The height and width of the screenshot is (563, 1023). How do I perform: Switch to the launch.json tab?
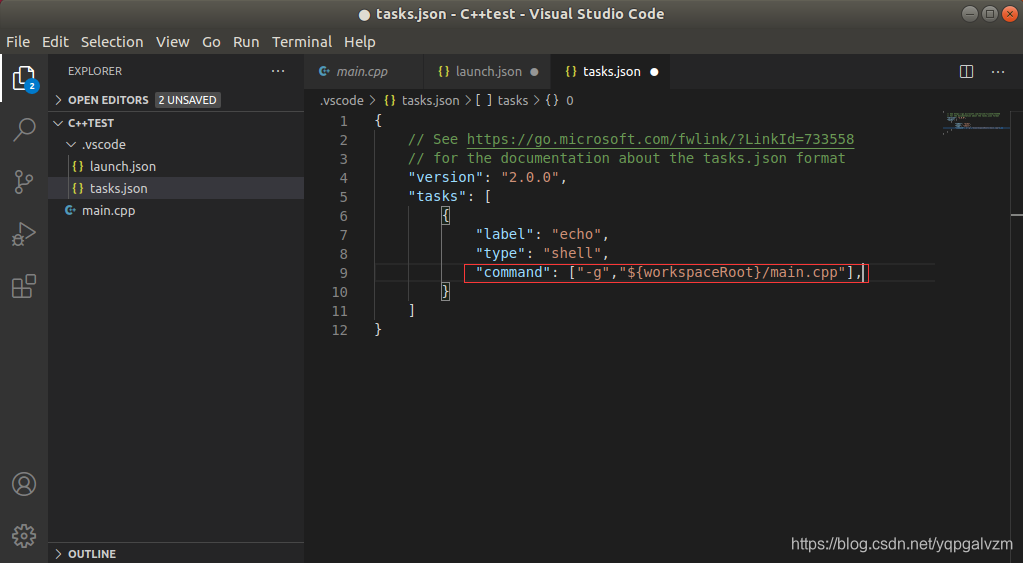[488, 72]
